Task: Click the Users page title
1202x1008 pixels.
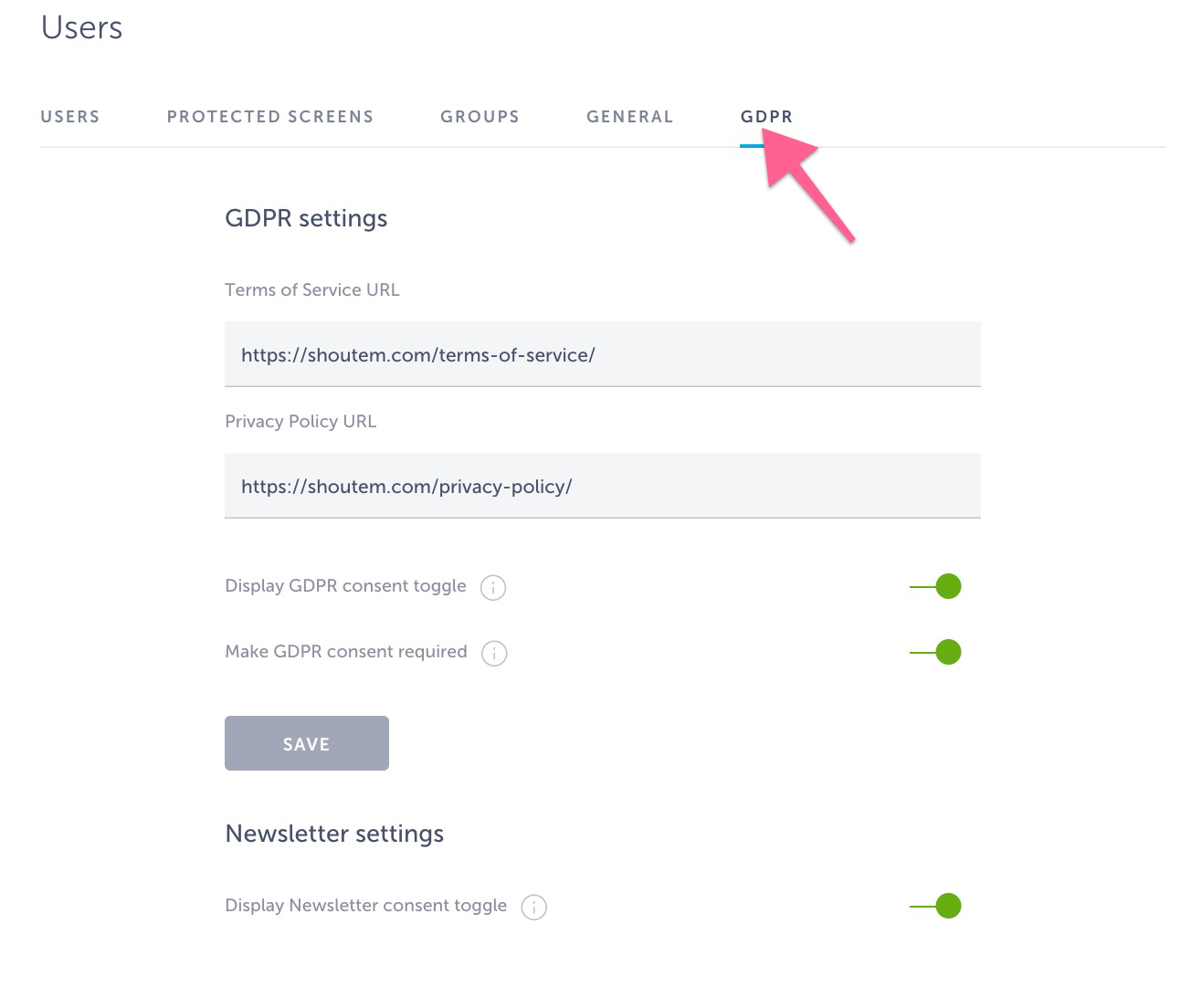Action: (81, 27)
